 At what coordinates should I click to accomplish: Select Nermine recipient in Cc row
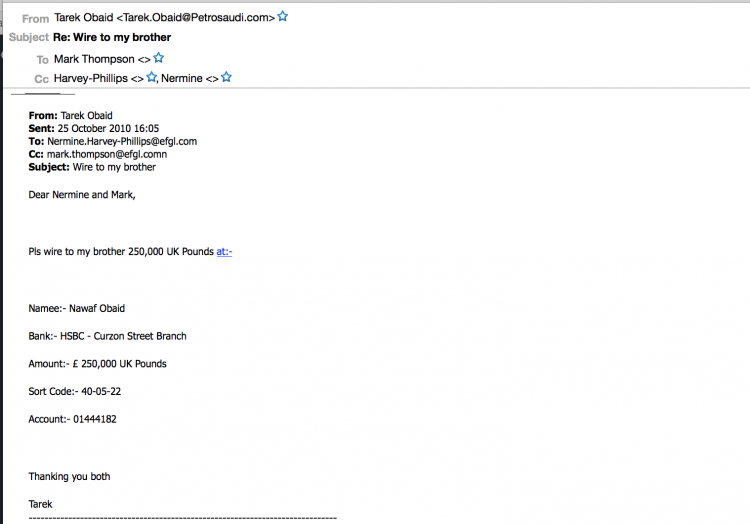pos(182,78)
